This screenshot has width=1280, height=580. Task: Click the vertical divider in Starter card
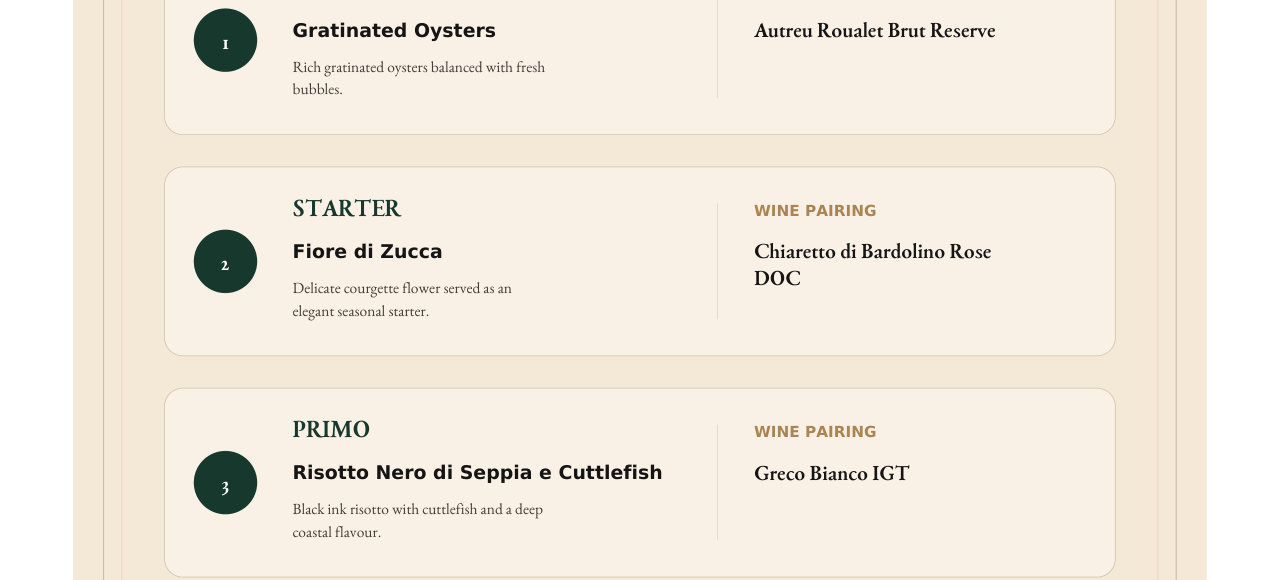click(717, 262)
